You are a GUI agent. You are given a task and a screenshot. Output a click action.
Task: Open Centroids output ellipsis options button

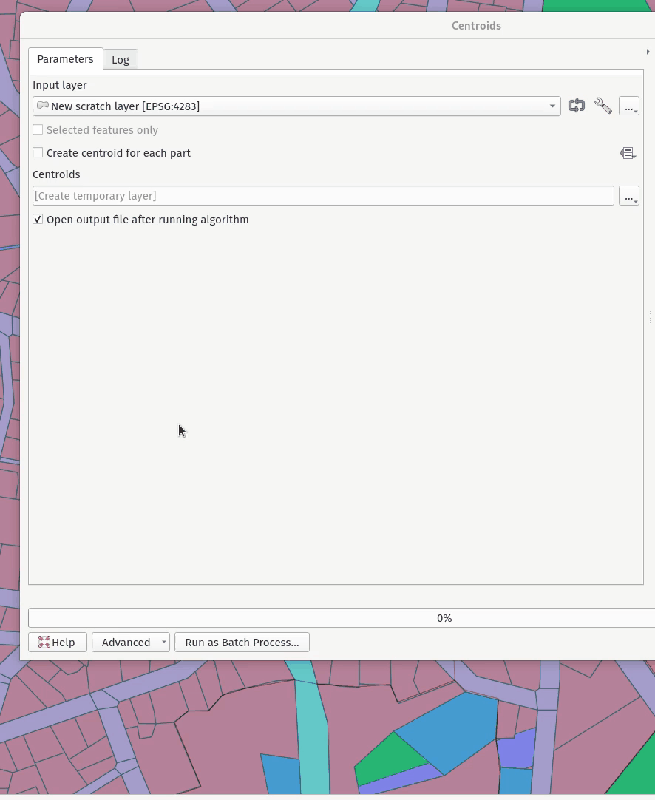(x=630, y=197)
